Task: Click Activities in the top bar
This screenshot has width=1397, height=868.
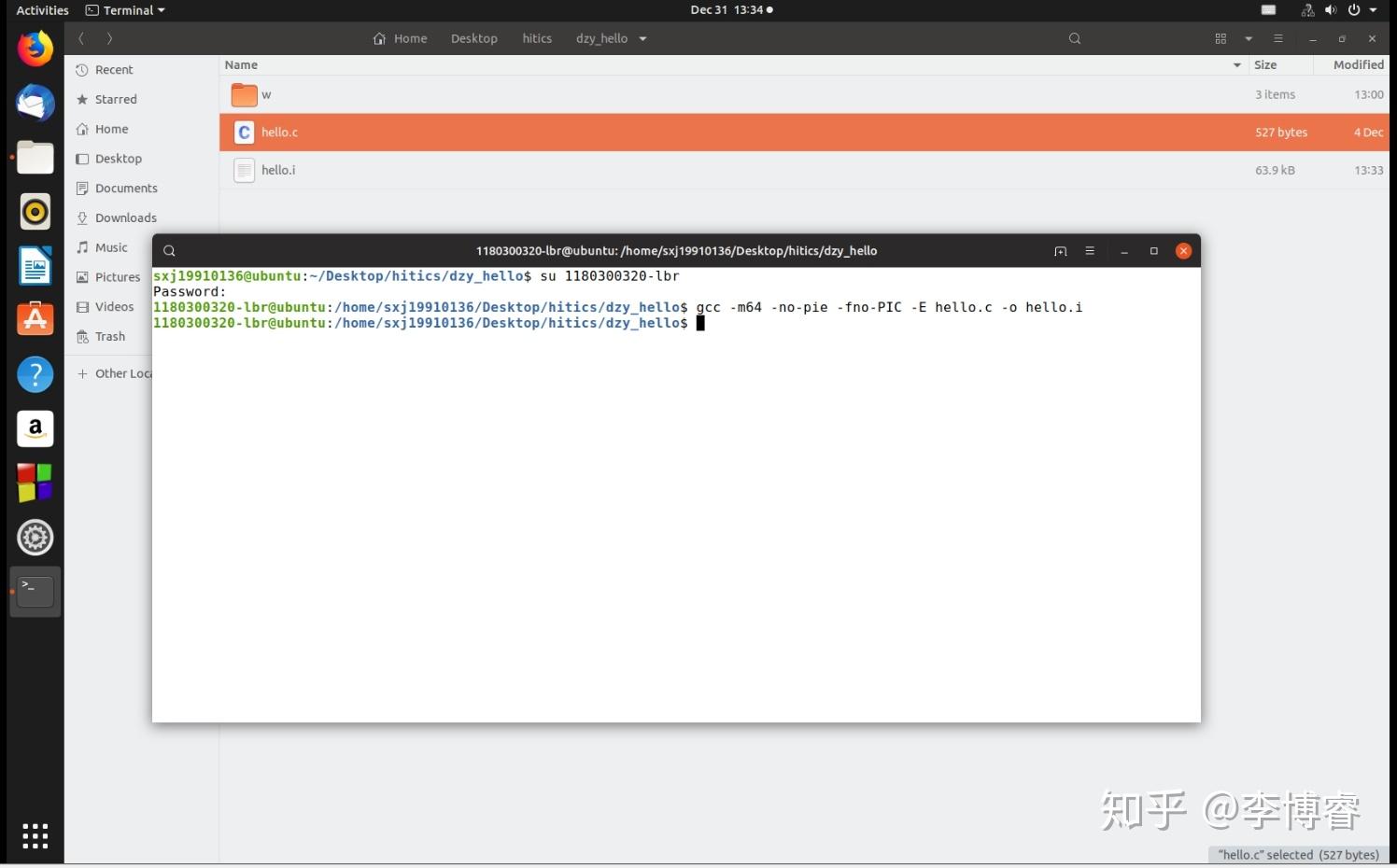Action: click(42, 10)
